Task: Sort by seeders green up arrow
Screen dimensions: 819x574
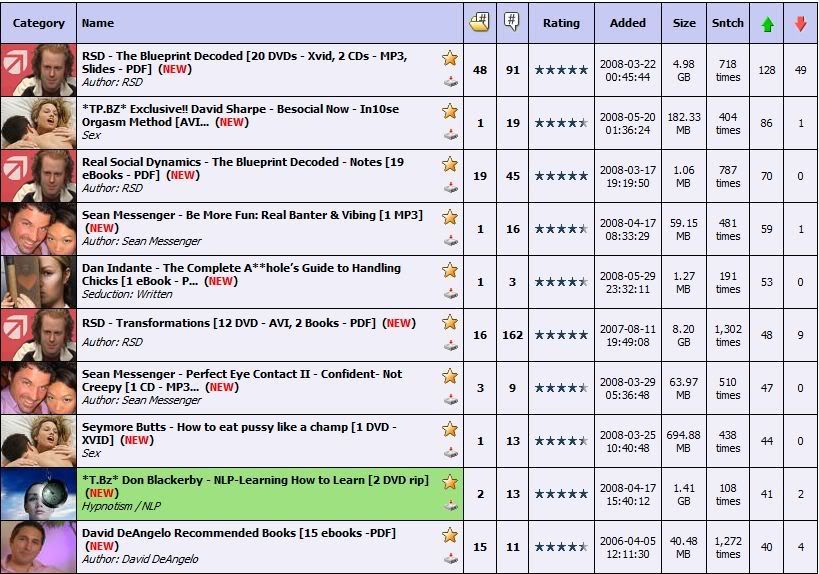Action: pyautogui.click(x=767, y=23)
